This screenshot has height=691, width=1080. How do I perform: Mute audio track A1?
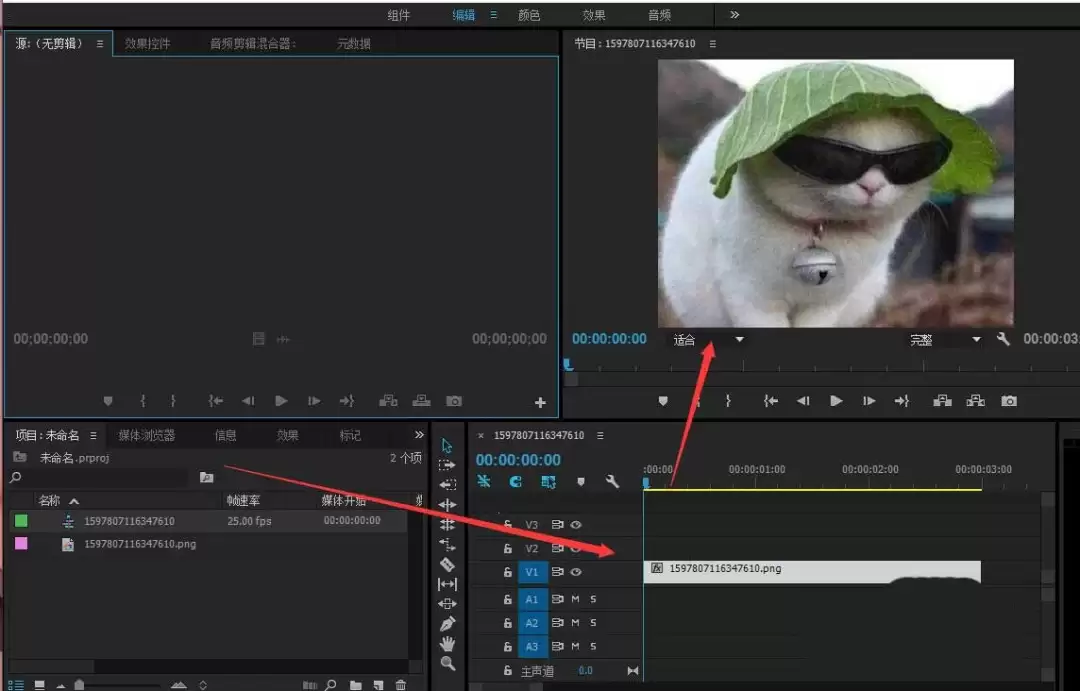[575, 599]
